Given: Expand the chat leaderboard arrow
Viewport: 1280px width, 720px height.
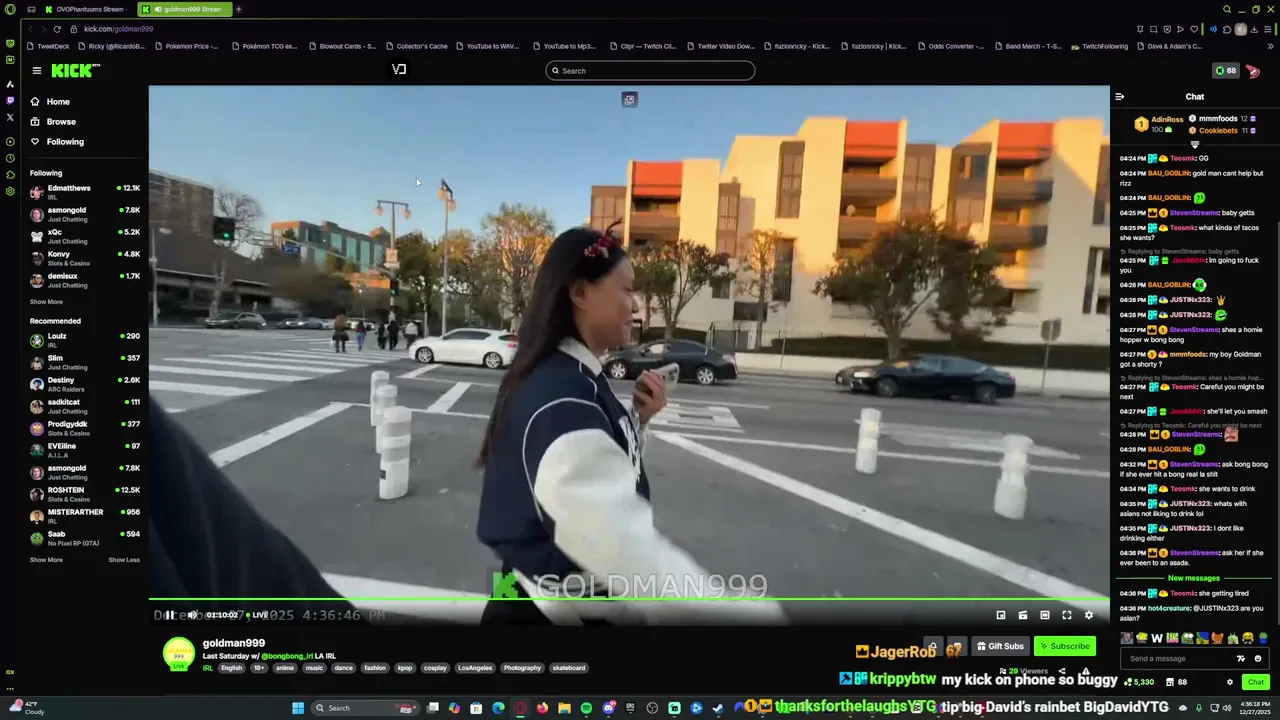Looking at the screenshot, I should pyautogui.click(x=1194, y=145).
